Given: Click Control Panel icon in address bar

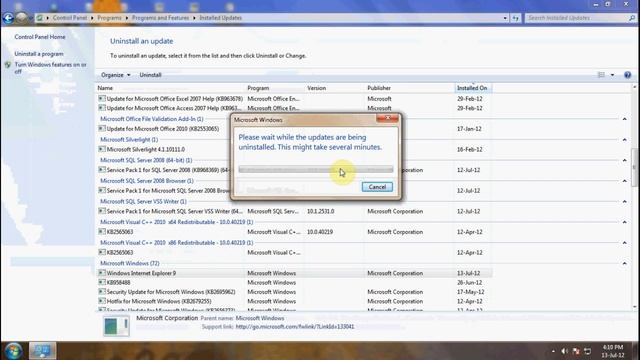Looking at the screenshot, I should (39, 18).
